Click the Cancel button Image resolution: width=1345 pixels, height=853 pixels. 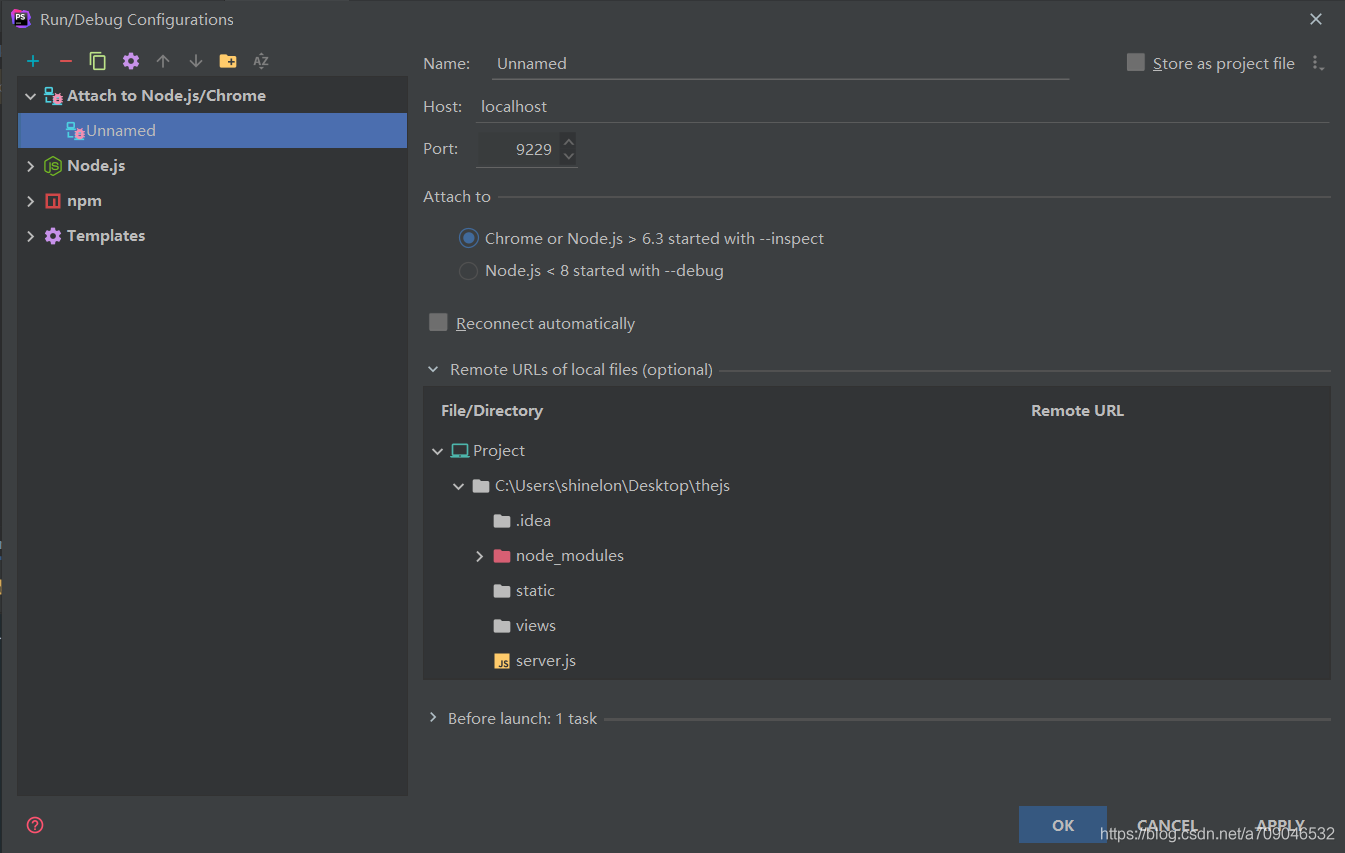click(x=1167, y=825)
